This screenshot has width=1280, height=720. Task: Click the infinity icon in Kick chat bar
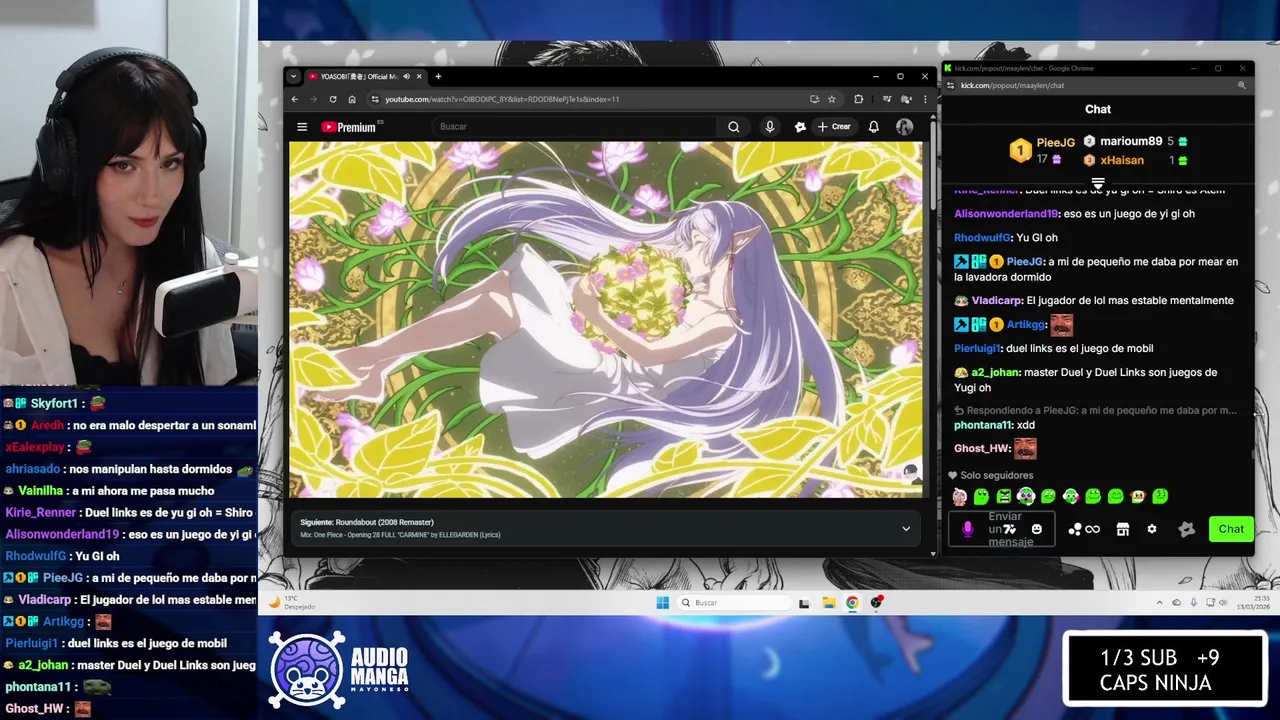point(1092,529)
